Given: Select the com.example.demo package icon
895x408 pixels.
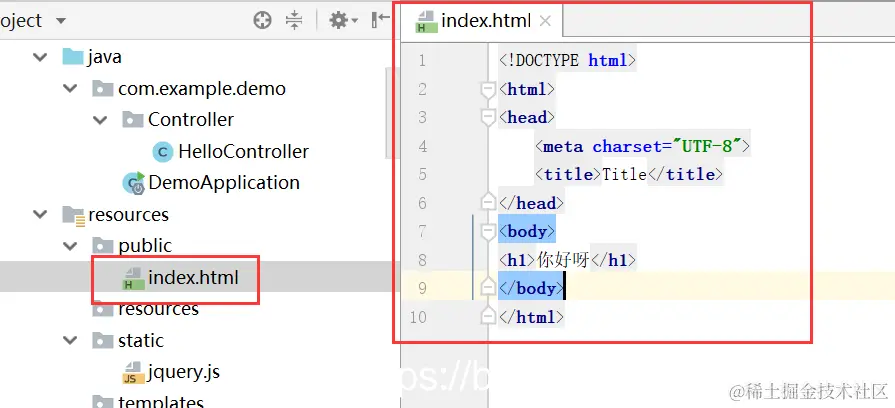Looking at the screenshot, I should pyautogui.click(x=103, y=88).
